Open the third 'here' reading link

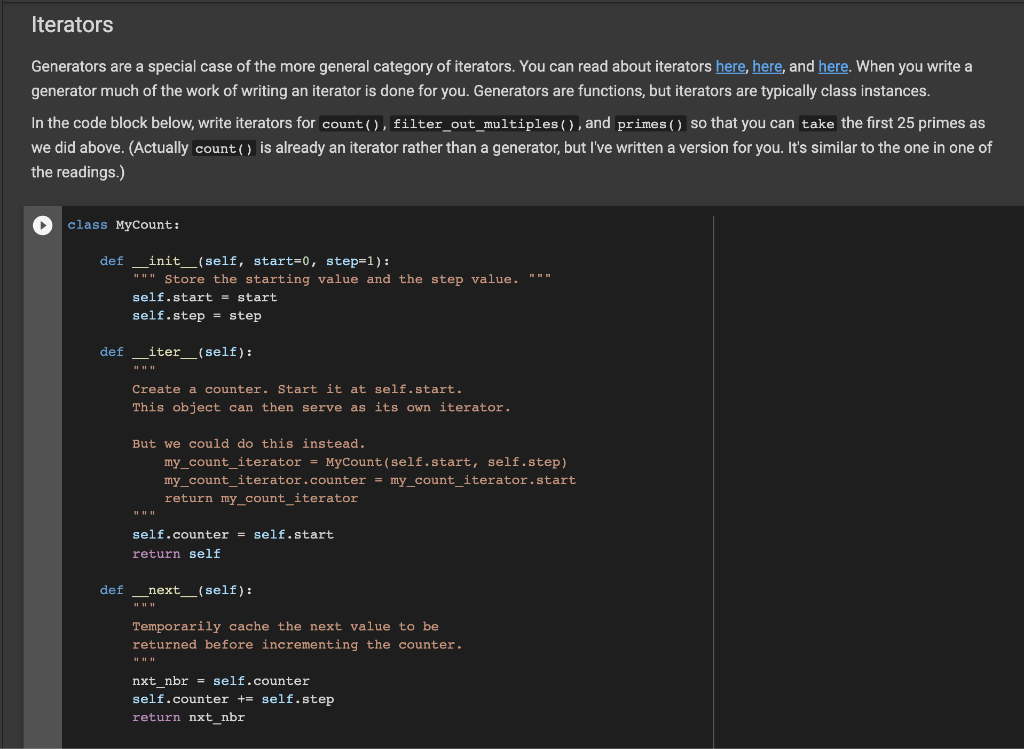click(x=833, y=66)
